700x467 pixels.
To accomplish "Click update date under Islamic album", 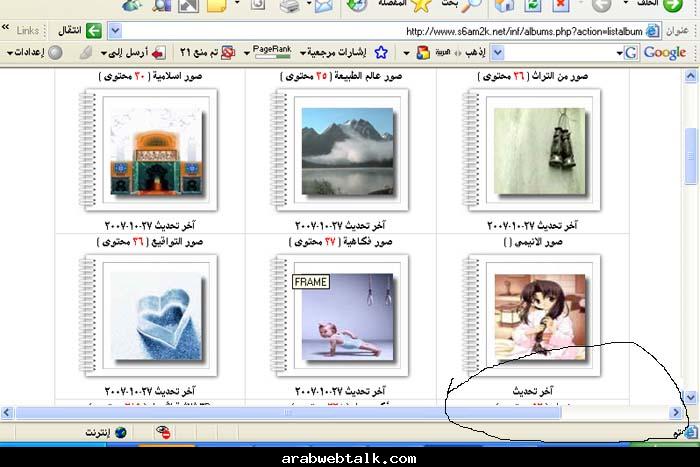I will click(x=149, y=225).
